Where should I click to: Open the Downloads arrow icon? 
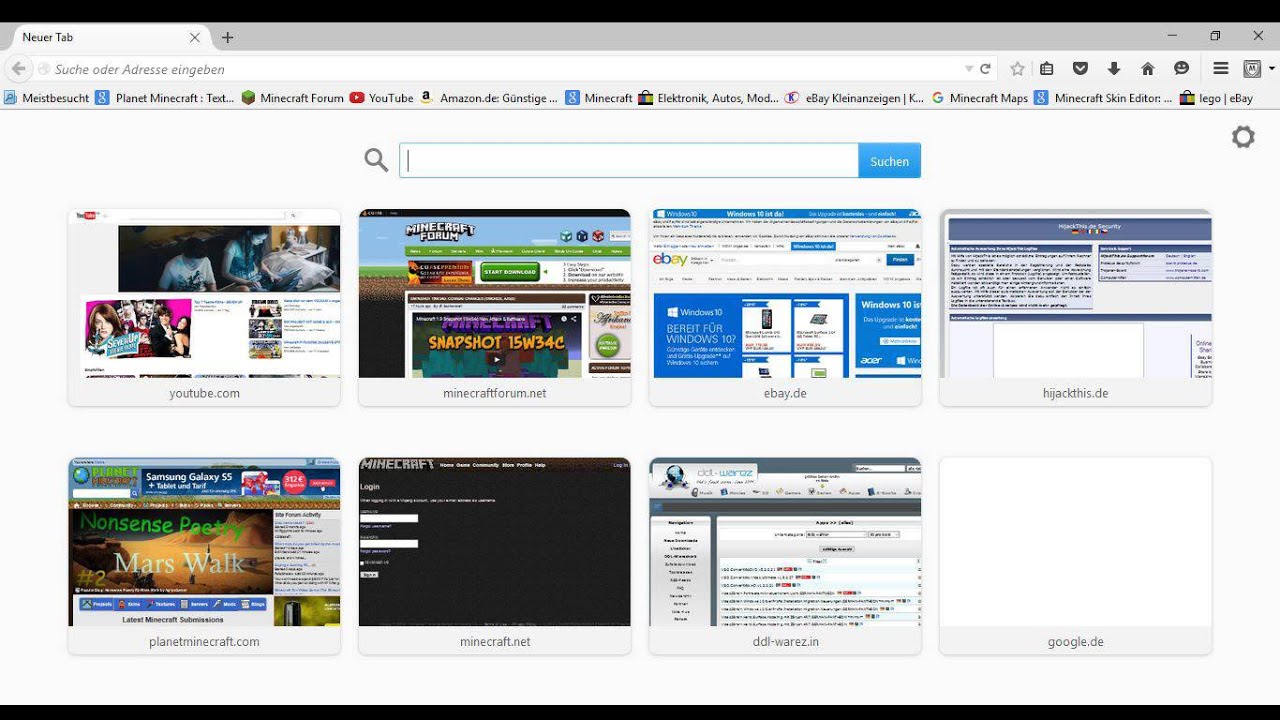click(1114, 69)
